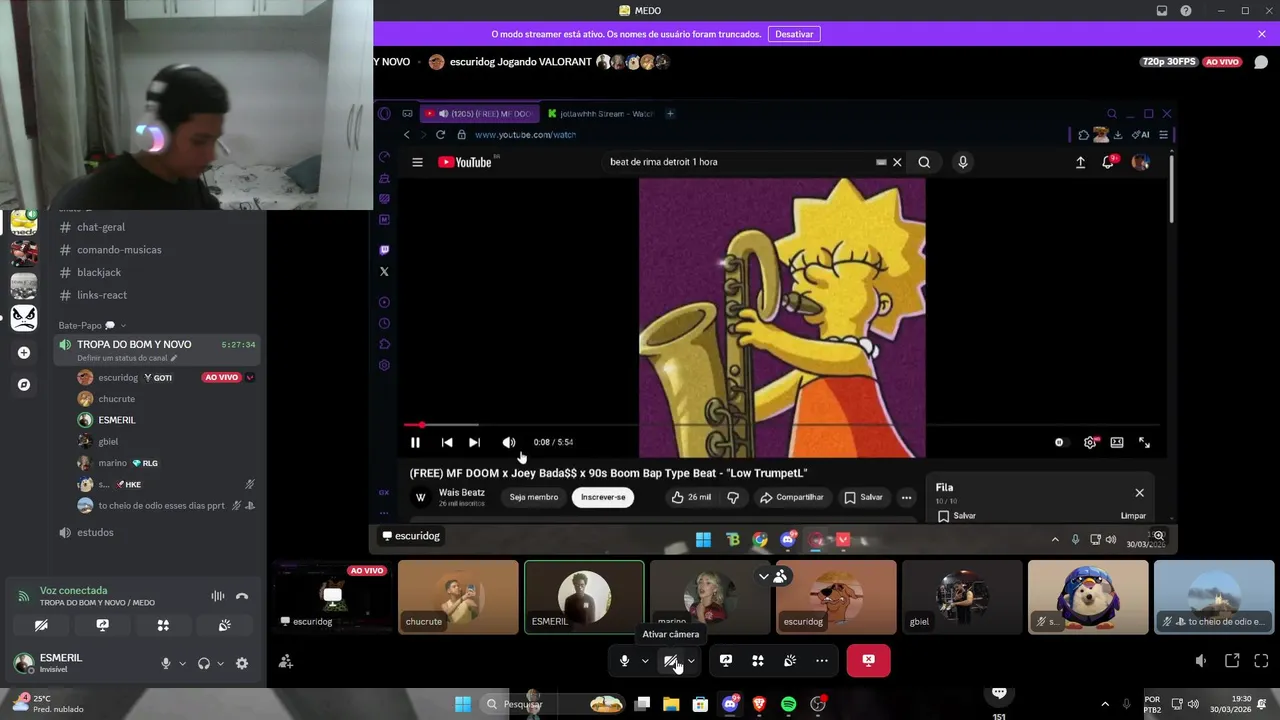The image size is (1280, 720).
Task: Toggle YouTube theater mode in streamed player
Action: [x=1117, y=442]
